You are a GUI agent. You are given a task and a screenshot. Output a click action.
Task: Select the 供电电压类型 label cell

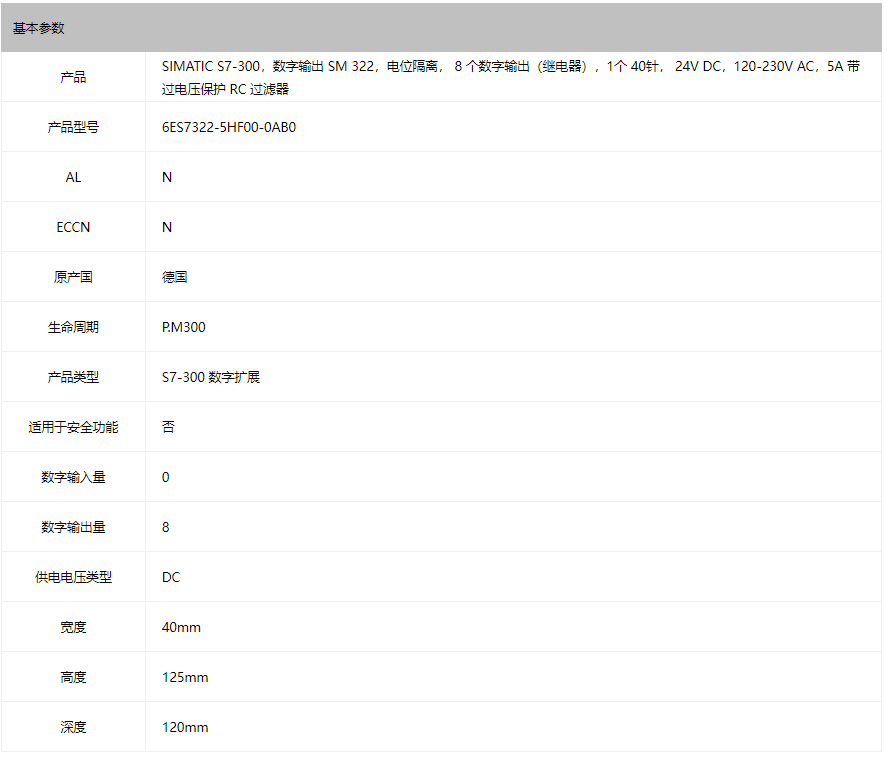pos(73,577)
